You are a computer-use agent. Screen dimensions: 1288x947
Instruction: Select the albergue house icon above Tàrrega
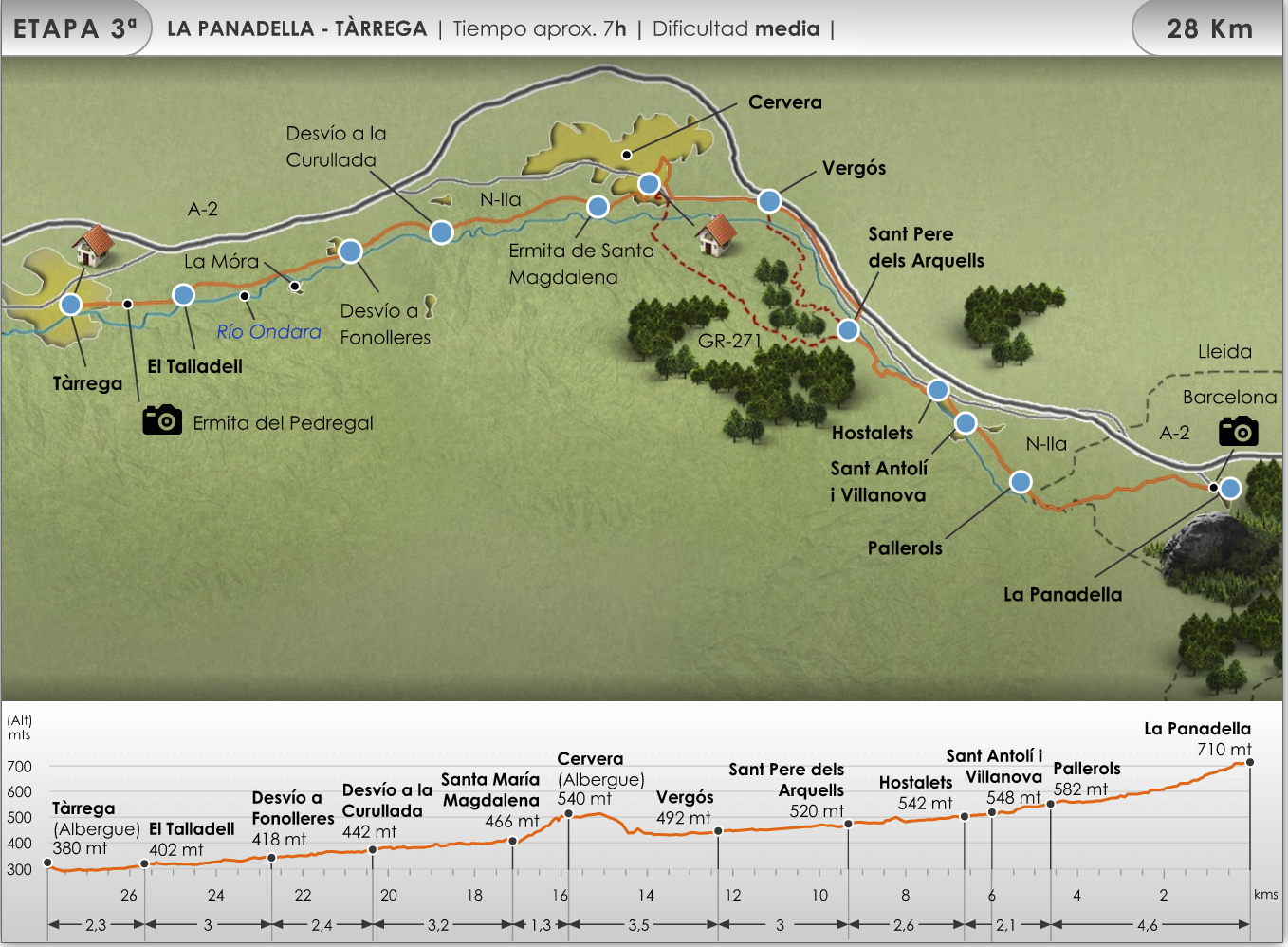[93, 245]
